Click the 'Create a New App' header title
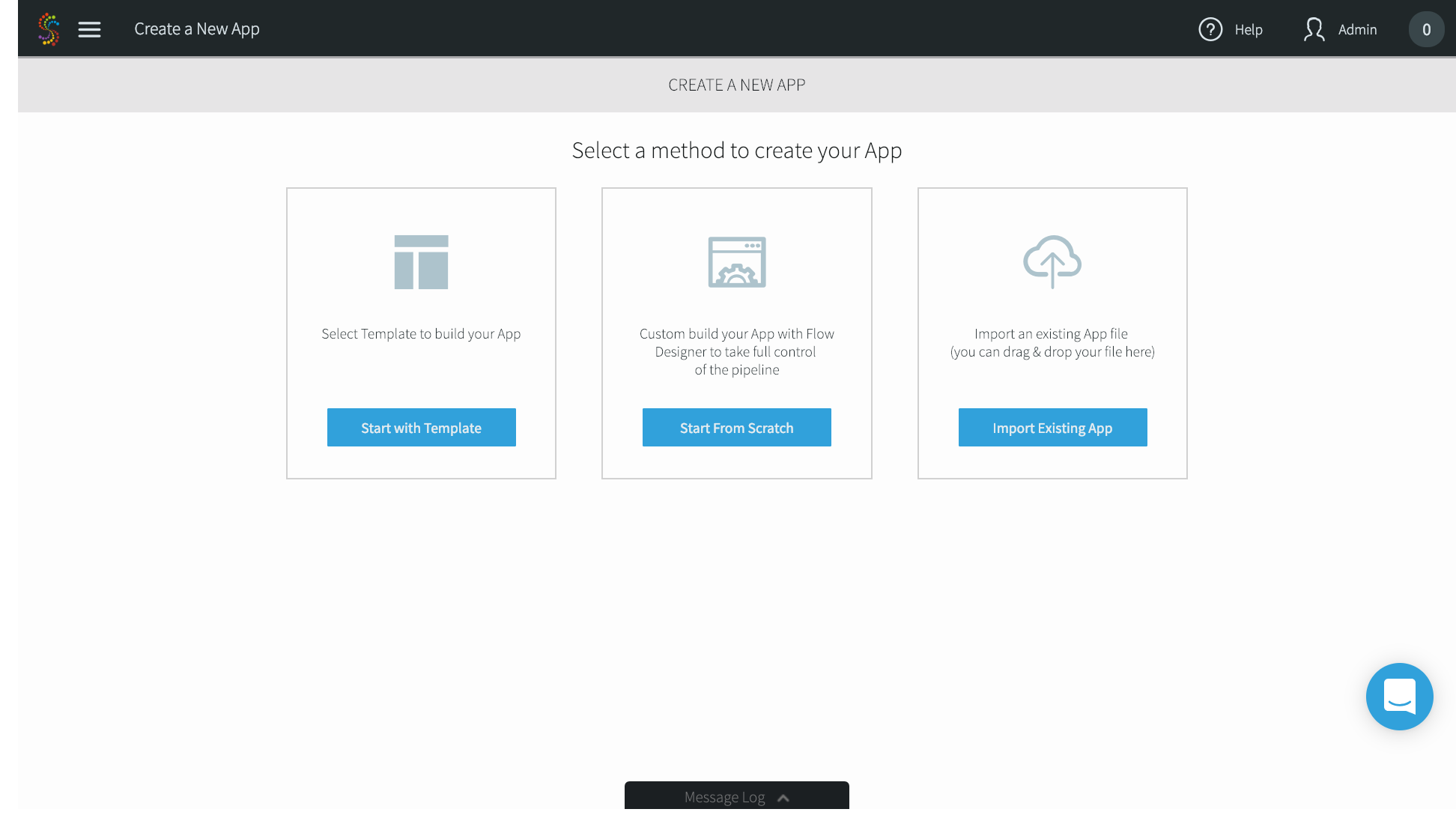Image resolution: width=1456 pixels, height=830 pixels. (197, 29)
